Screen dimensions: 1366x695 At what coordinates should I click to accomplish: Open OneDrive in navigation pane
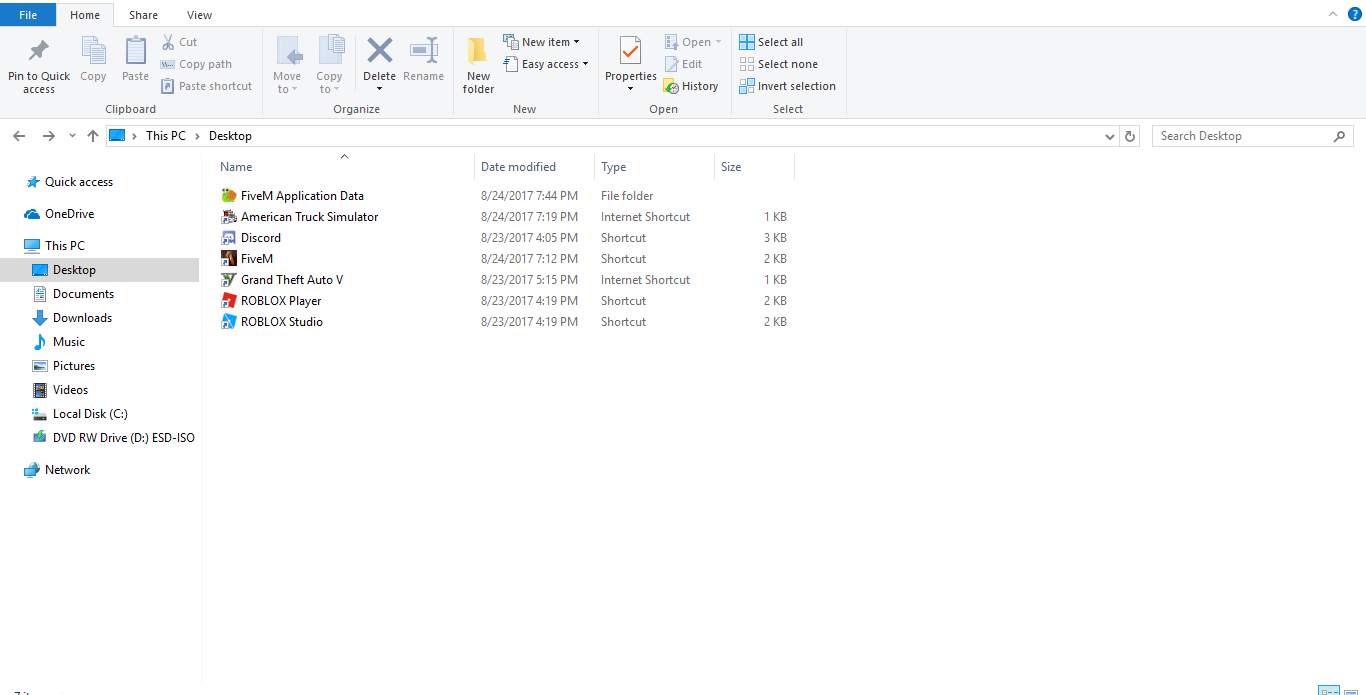point(69,214)
